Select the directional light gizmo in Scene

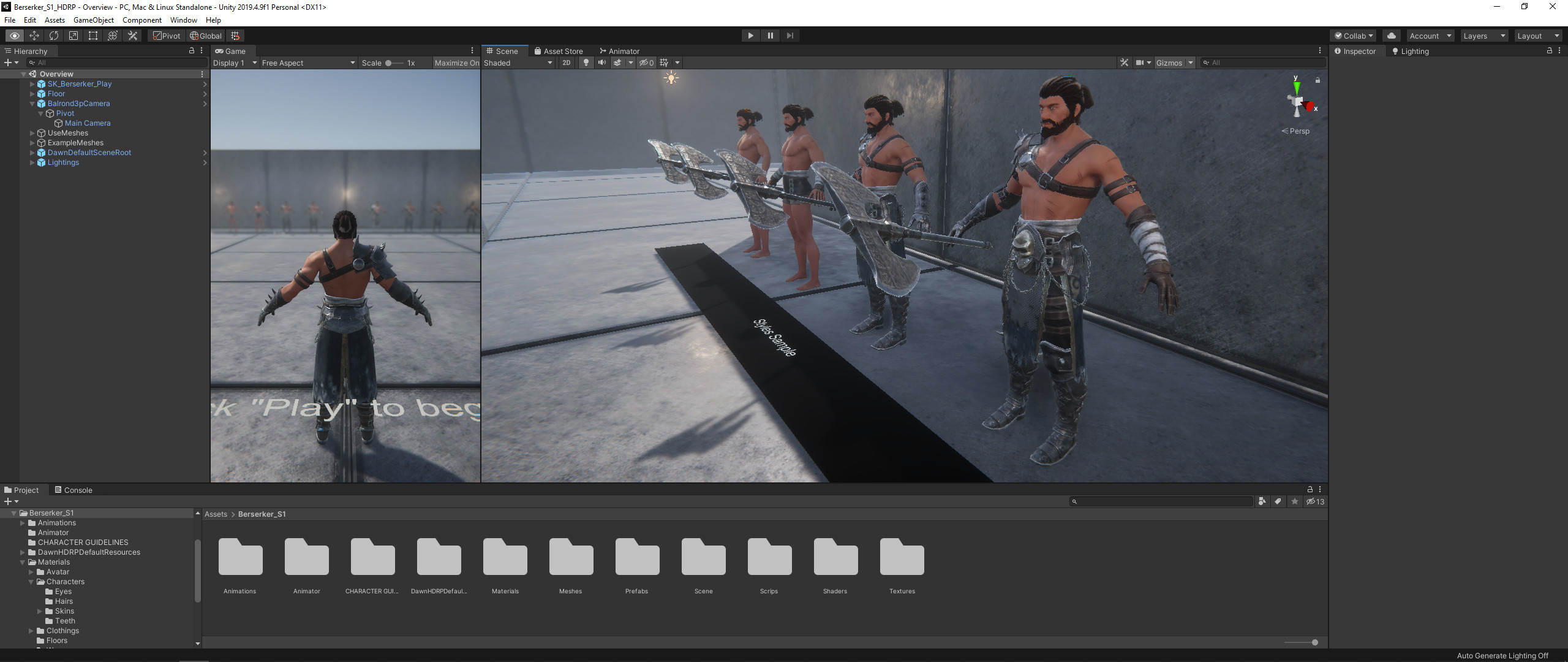click(x=671, y=78)
